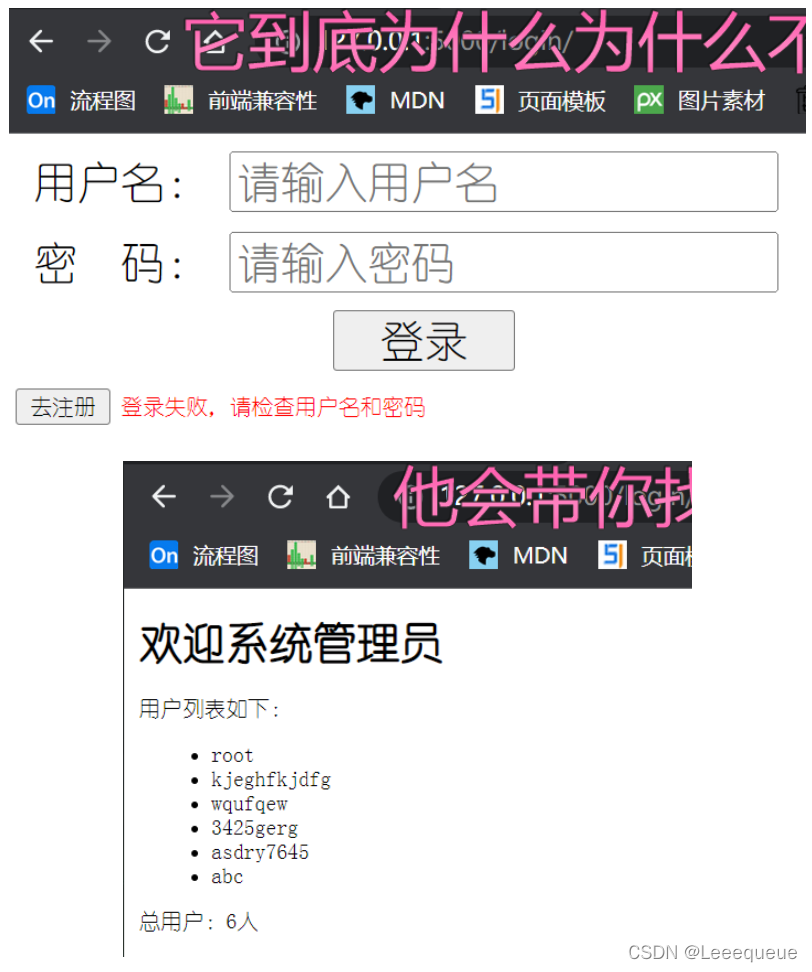Click the home icon in lower browser
Viewport: 812px width, 972px height.
[338, 497]
